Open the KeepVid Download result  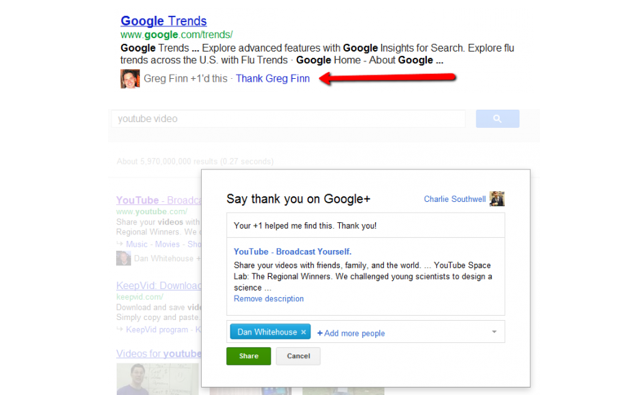(159, 286)
